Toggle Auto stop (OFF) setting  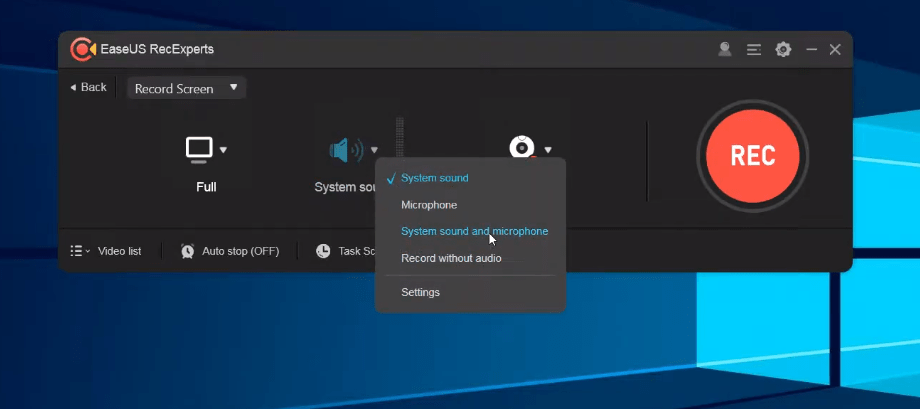pyautogui.click(x=241, y=251)
